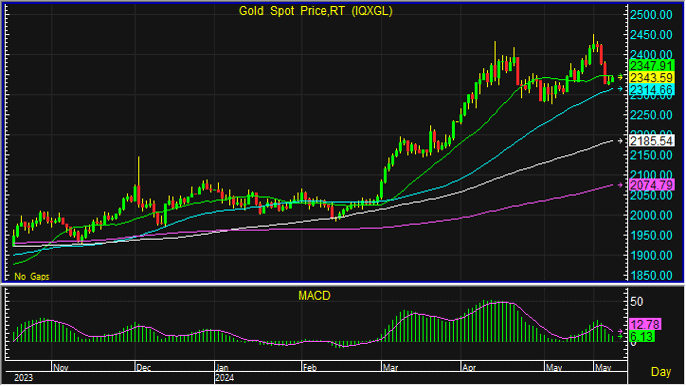Click the 2023 year label
The height and width of the screenshot is (386, 686).
click(23, 378)
